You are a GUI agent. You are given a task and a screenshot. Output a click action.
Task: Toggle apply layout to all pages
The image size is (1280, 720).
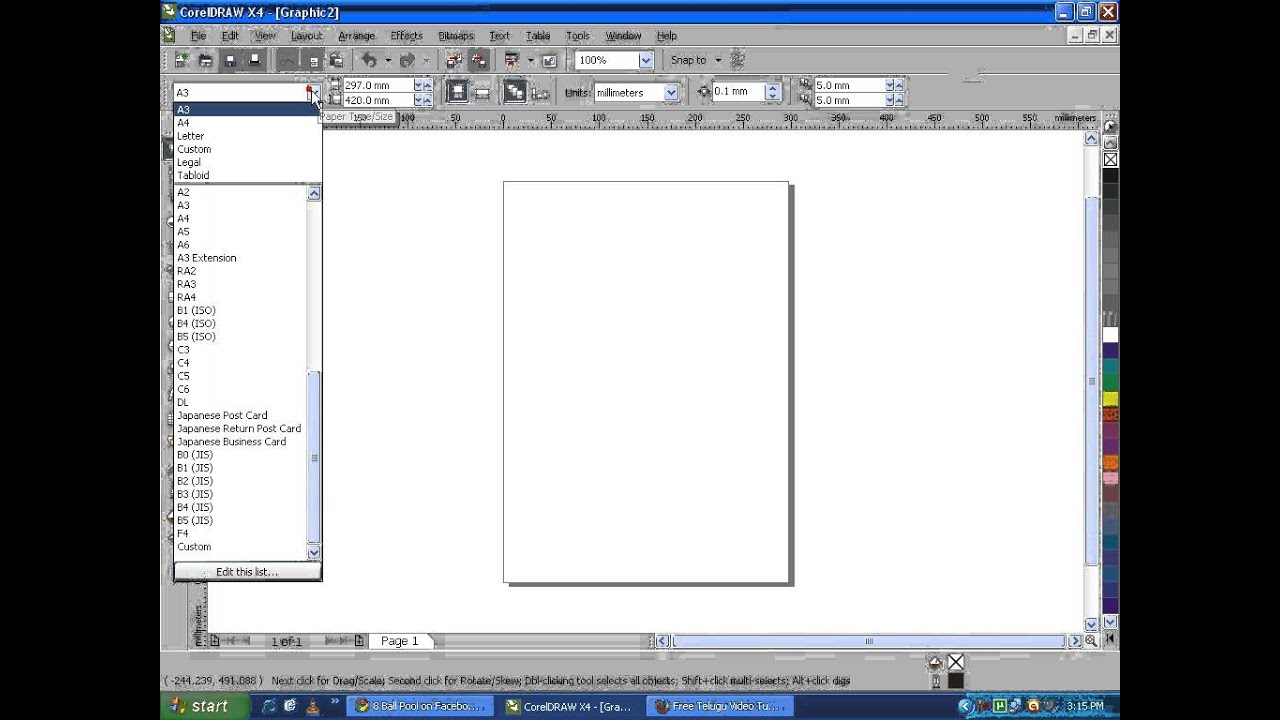pyautogui.click(x=515, y=92)
